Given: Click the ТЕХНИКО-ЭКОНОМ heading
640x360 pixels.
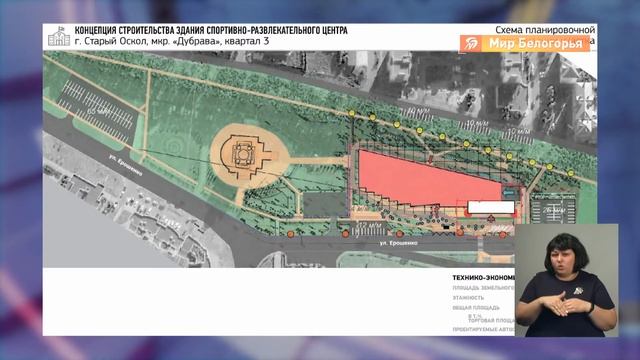Looking at the screenshot, I should [x=483, y=278].
